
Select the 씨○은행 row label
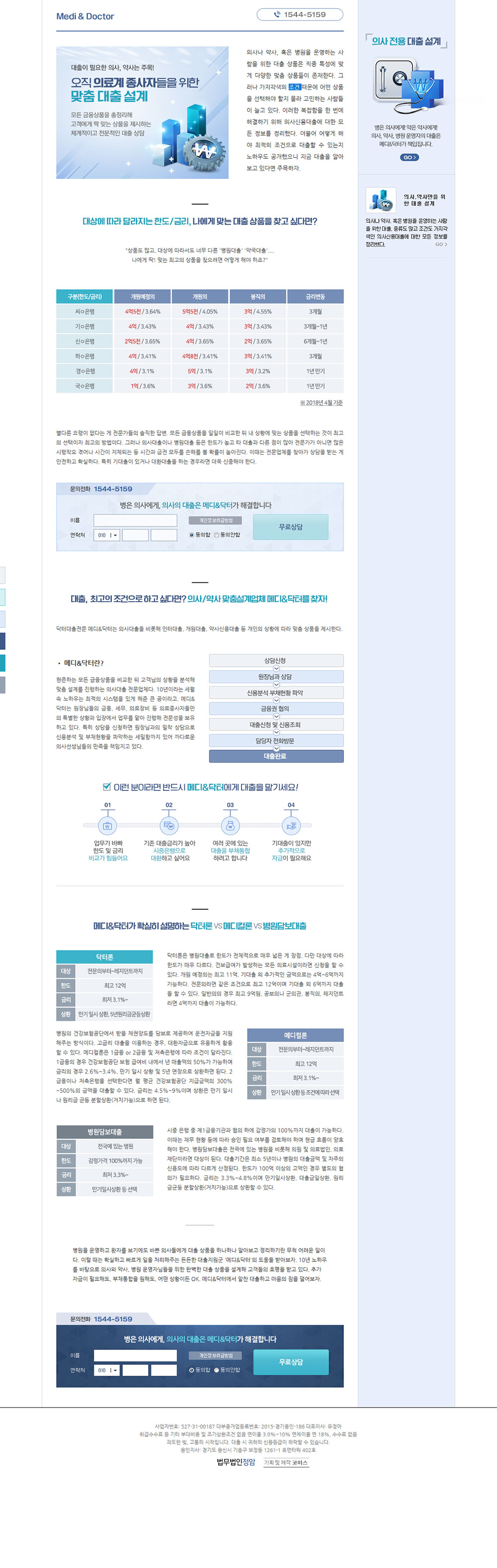pos(84,312)
